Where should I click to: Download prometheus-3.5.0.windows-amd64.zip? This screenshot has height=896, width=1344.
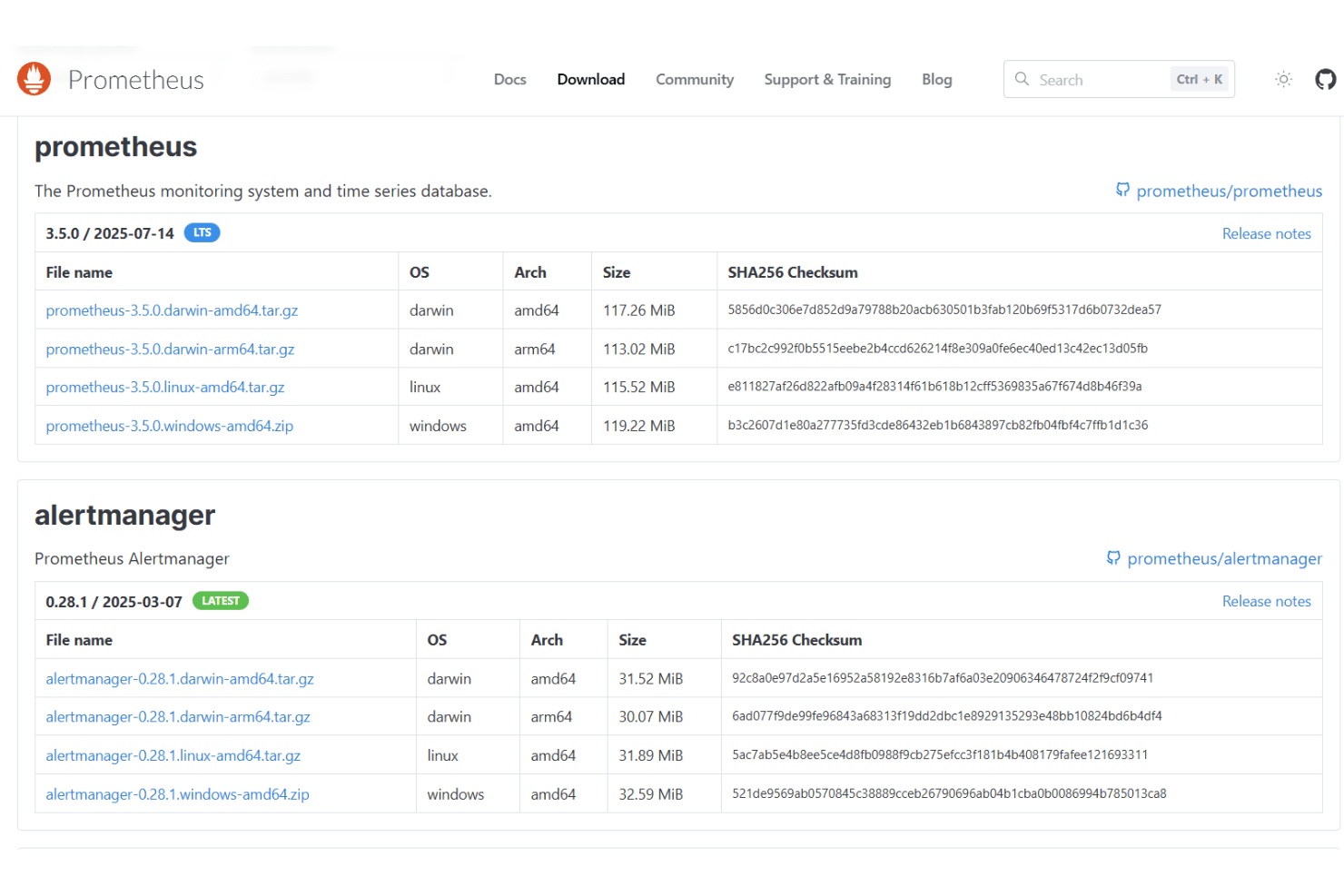click(170, 426)
